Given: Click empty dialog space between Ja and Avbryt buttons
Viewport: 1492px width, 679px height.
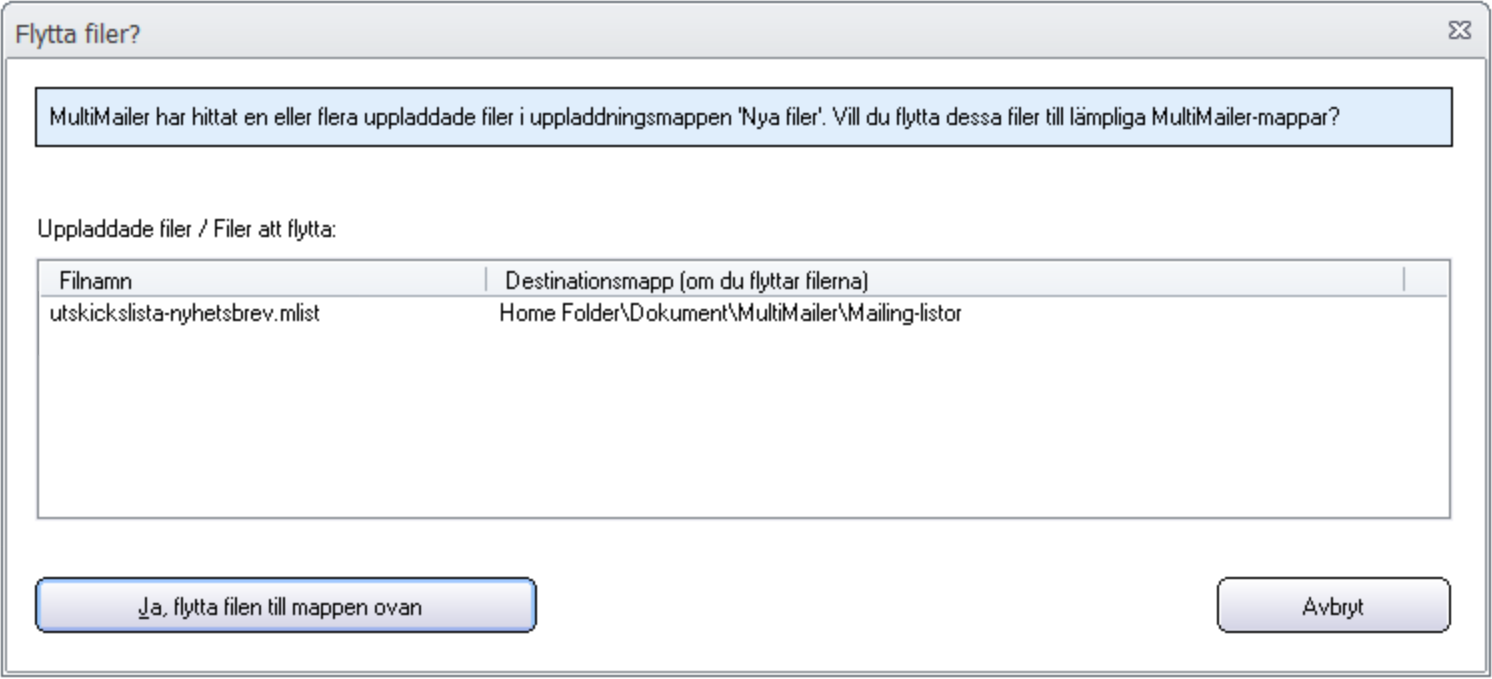Looking at the screenshot, I should (x=876, y=605).
